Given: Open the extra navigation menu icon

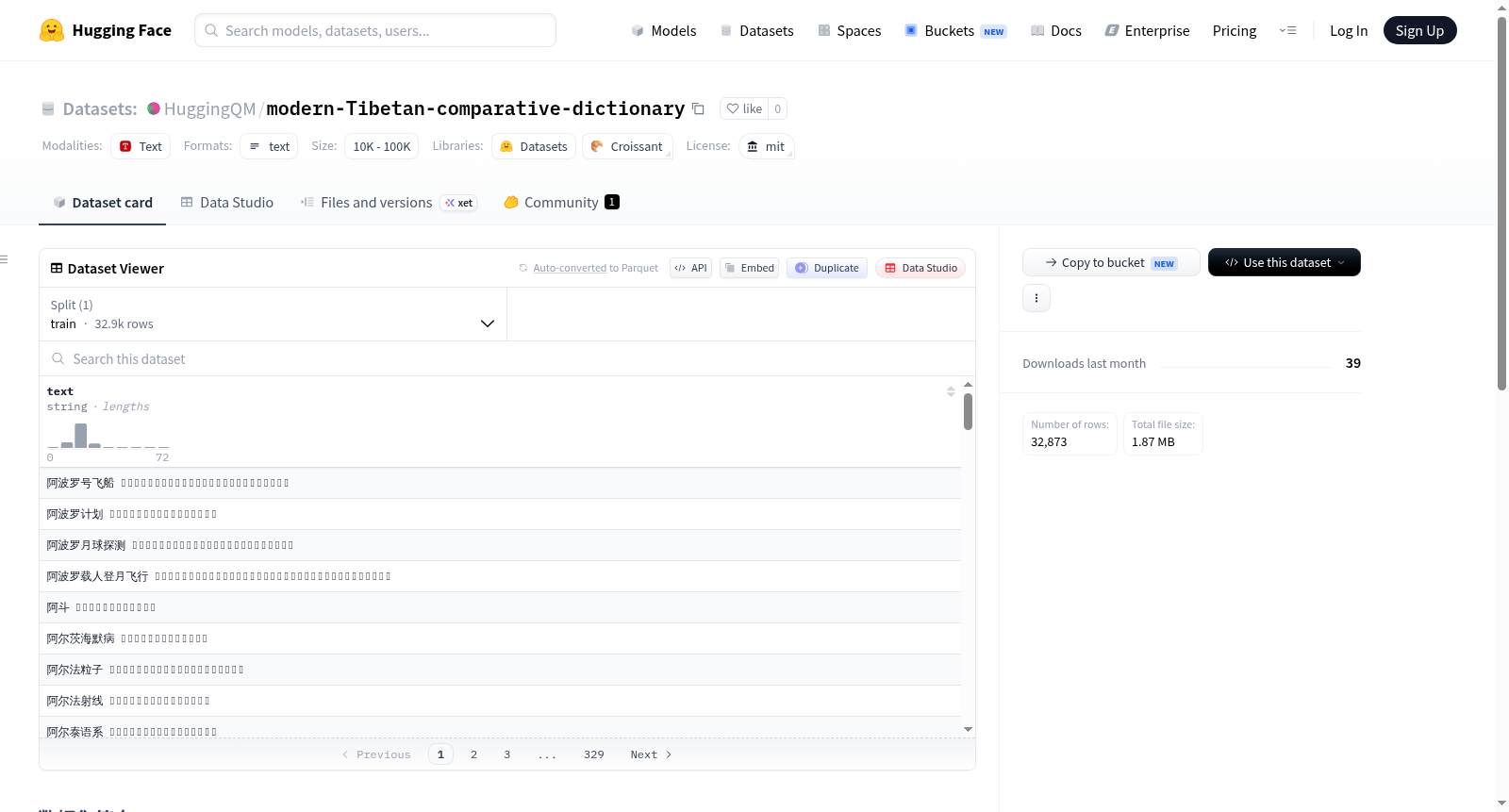Looking at the screenshot, I should [1287, 30].
